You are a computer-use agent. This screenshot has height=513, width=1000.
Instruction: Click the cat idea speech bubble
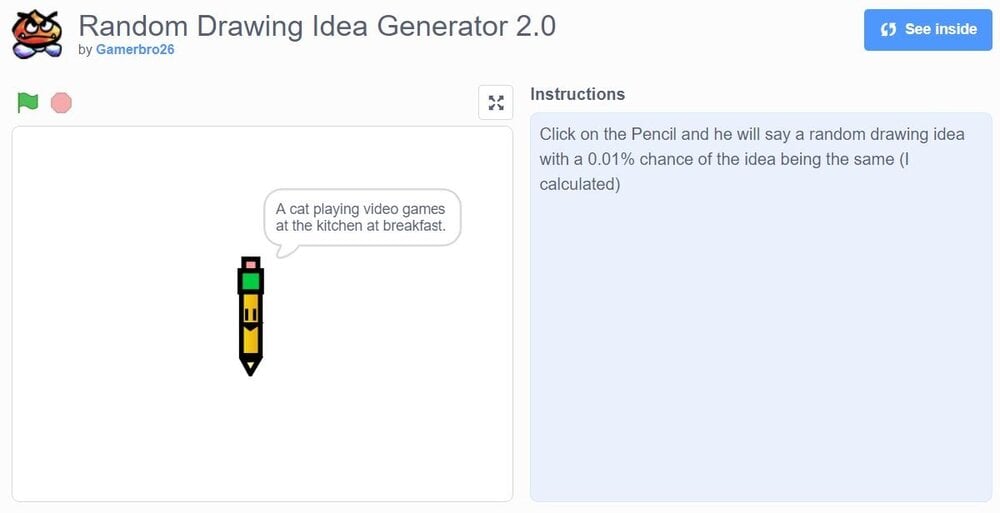pos(361,217)
